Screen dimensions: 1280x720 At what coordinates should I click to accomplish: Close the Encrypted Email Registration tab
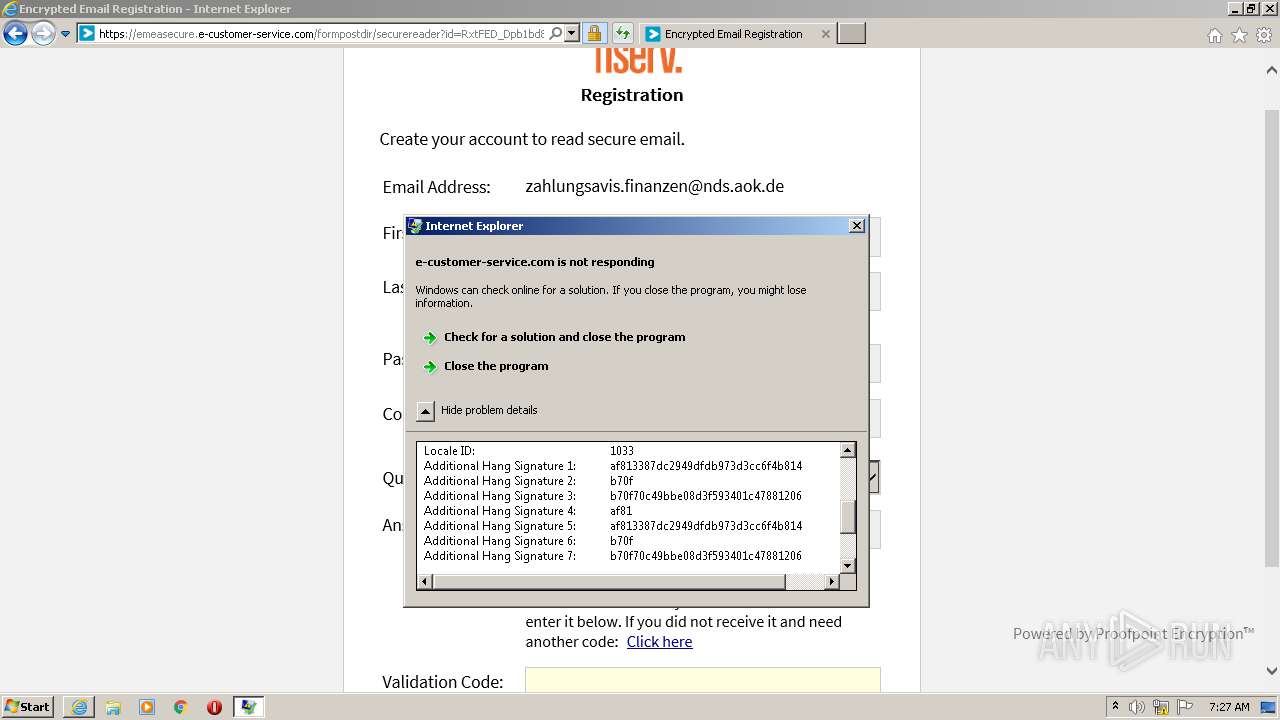[x=825, y=34]
